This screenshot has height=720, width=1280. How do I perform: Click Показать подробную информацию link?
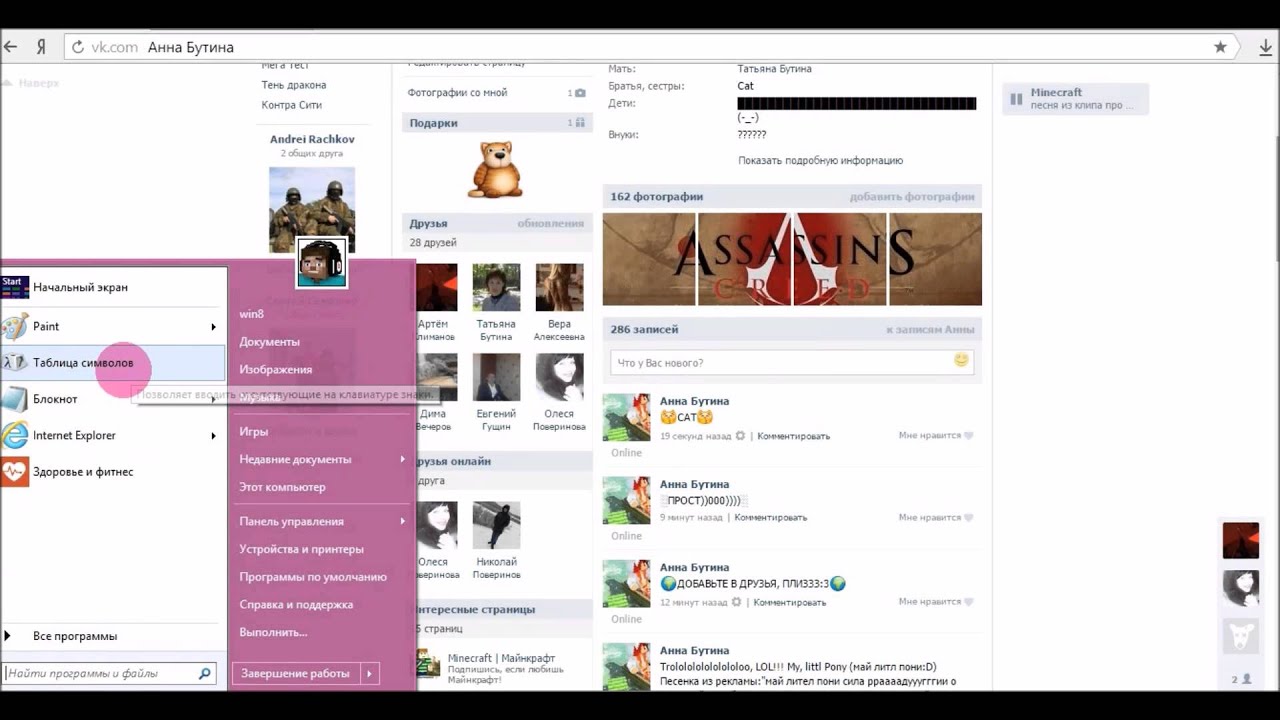tap(820, 160)
